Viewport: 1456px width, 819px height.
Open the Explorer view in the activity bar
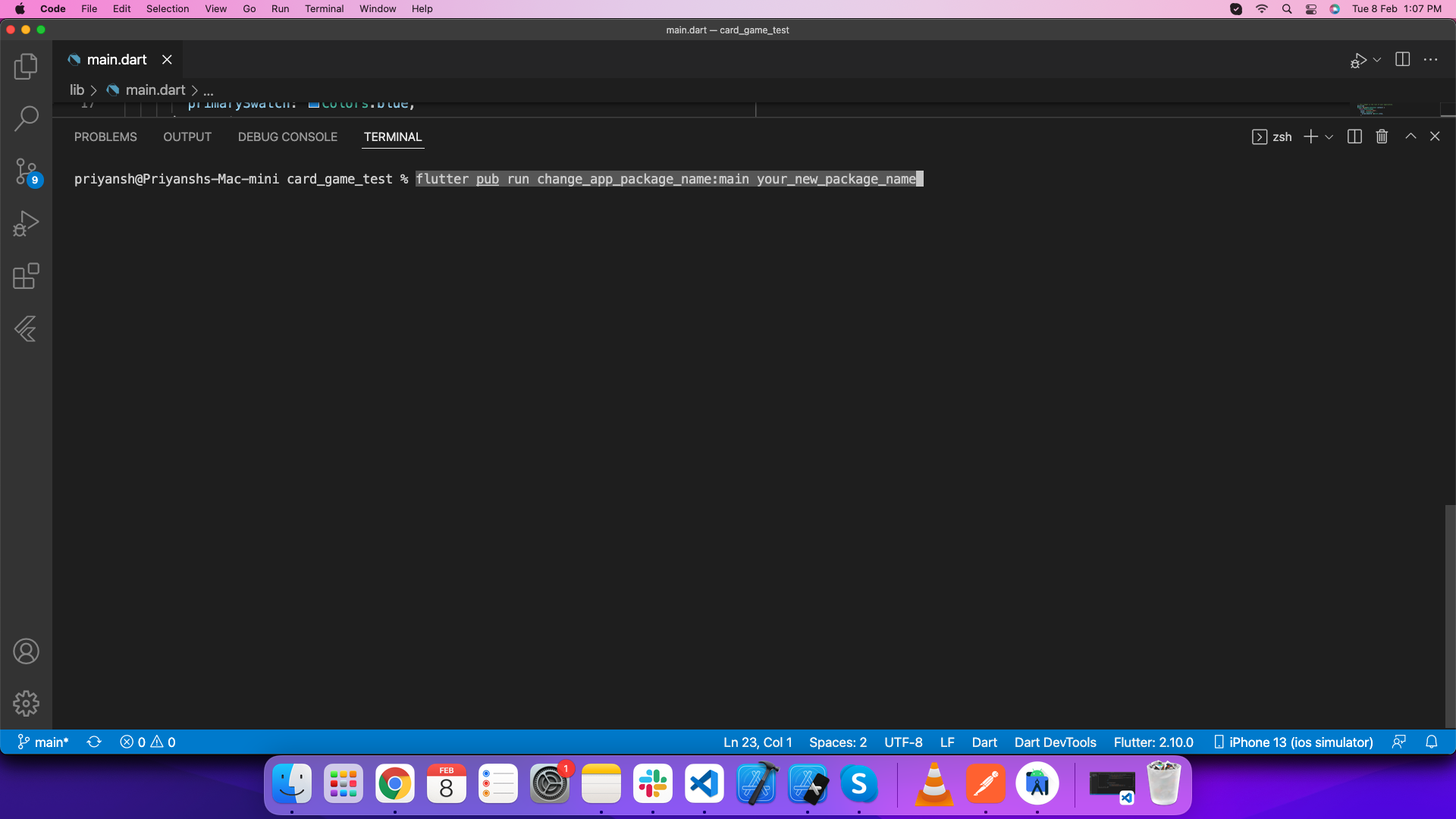point(26,67)
